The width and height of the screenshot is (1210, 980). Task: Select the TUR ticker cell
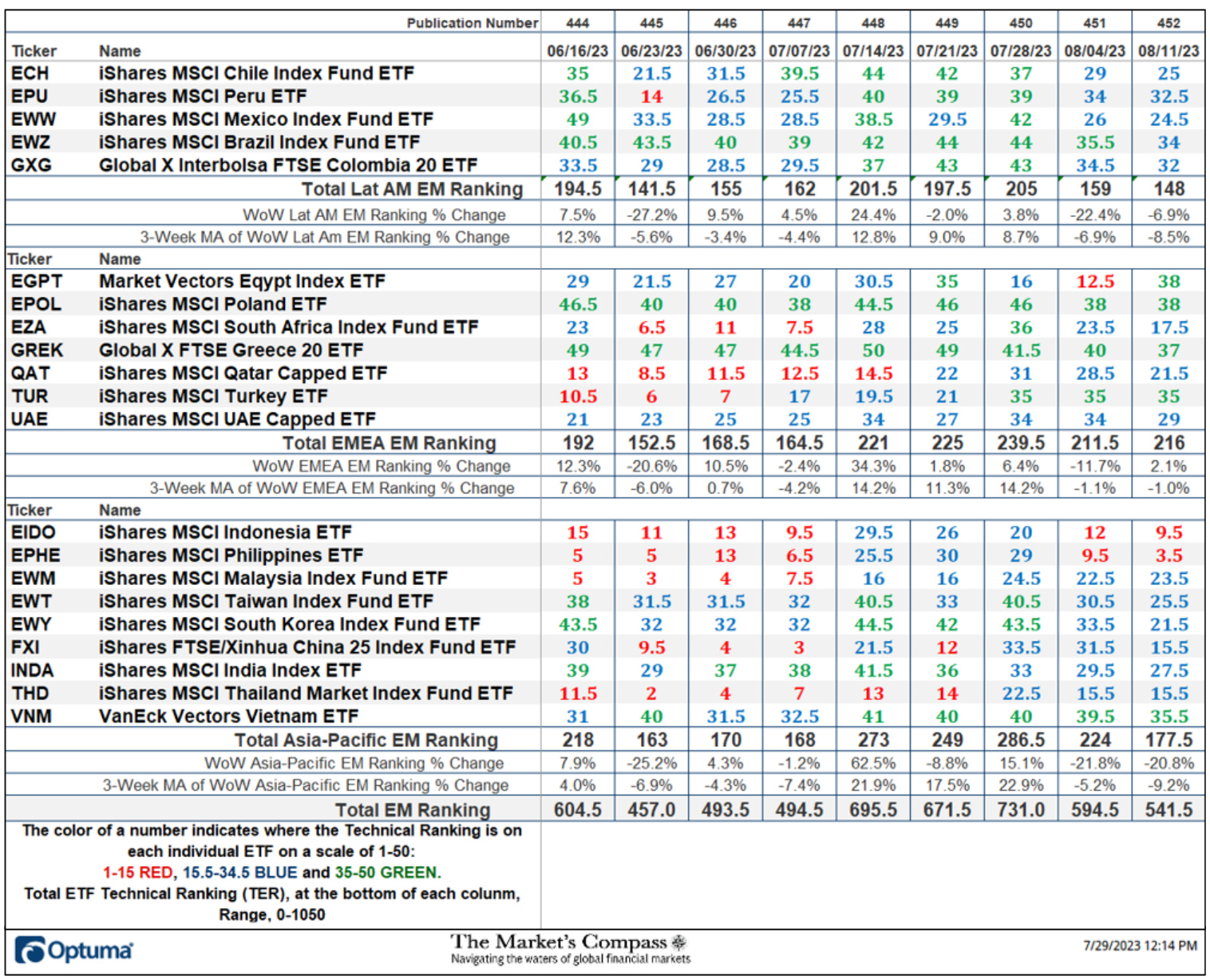click(x=30, y=397)
